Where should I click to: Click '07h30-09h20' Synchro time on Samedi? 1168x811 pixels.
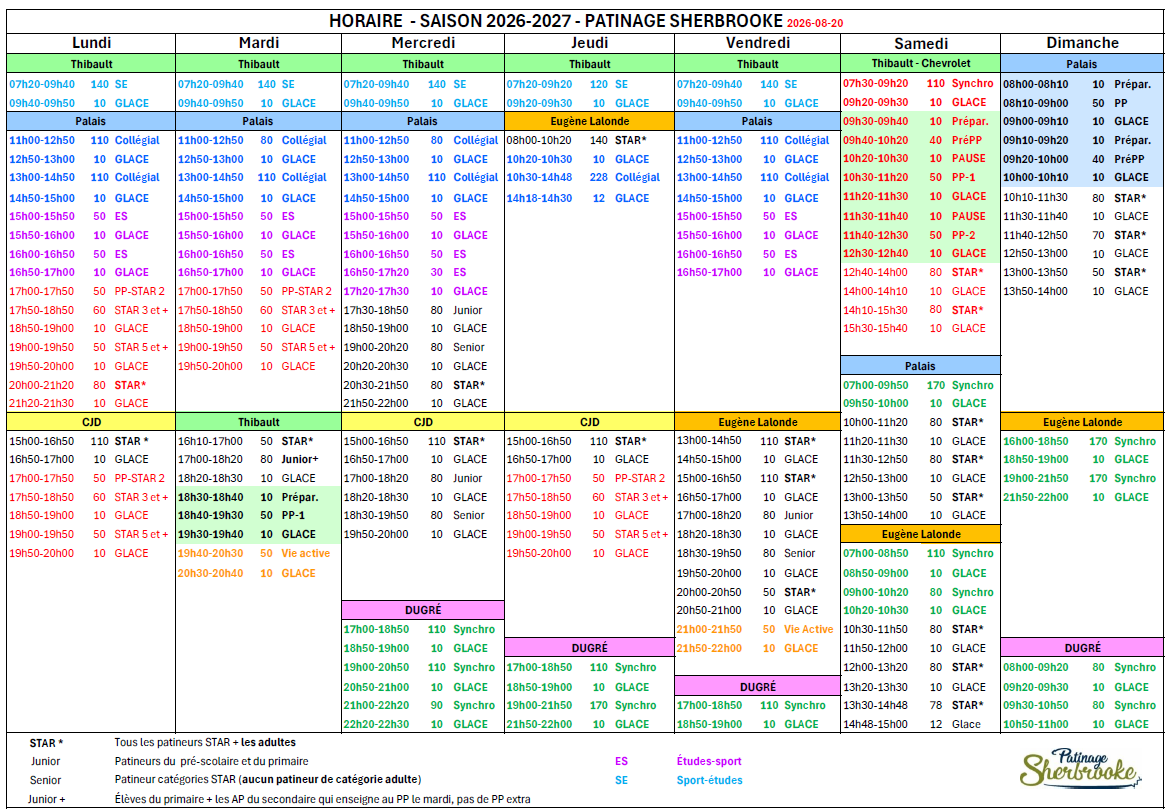876,83
